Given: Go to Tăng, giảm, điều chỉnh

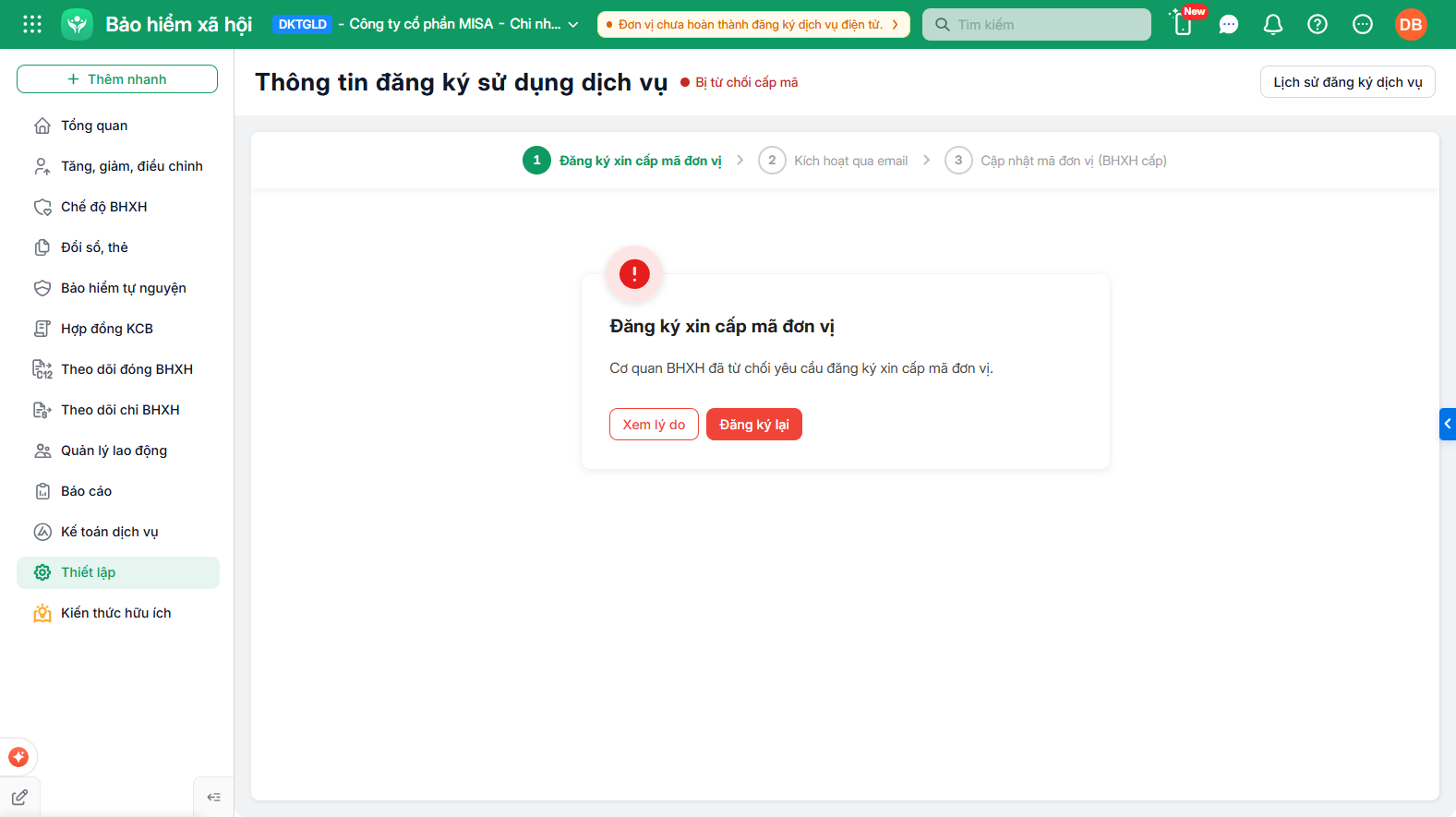Looking at the screenshot, I should pyautogui.click(x=118, y=166).
